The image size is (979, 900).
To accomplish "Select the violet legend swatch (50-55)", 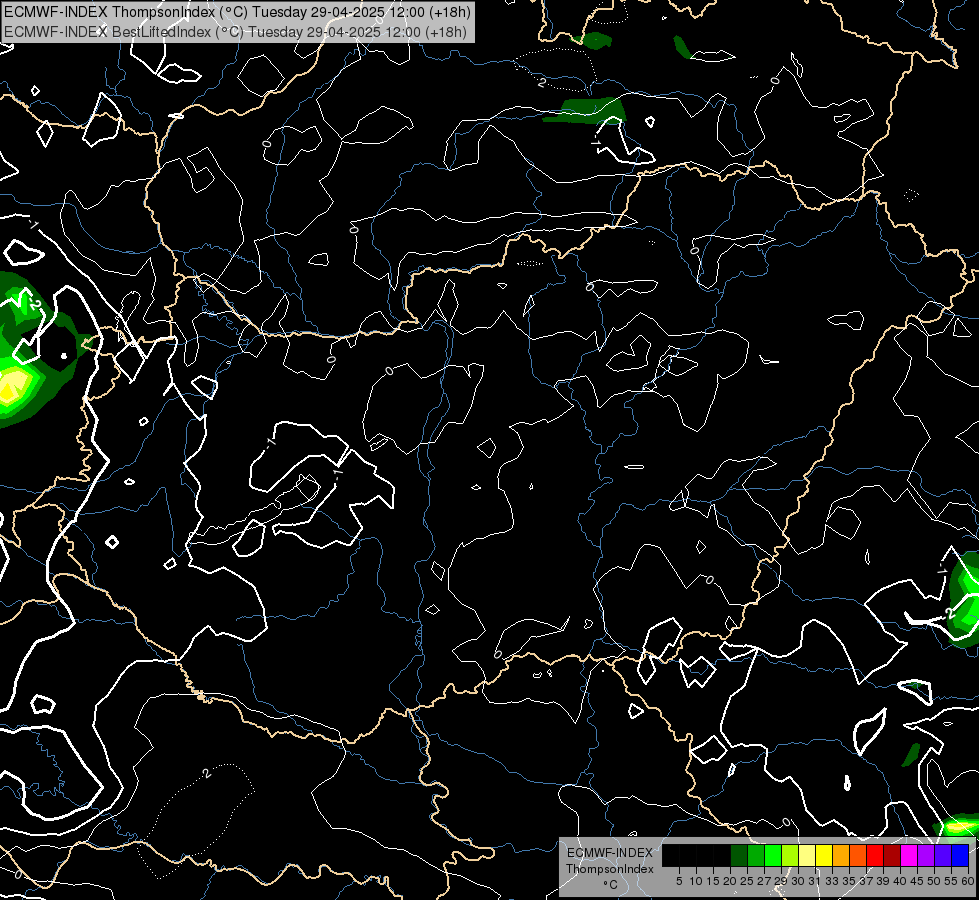I will point(943,855).
